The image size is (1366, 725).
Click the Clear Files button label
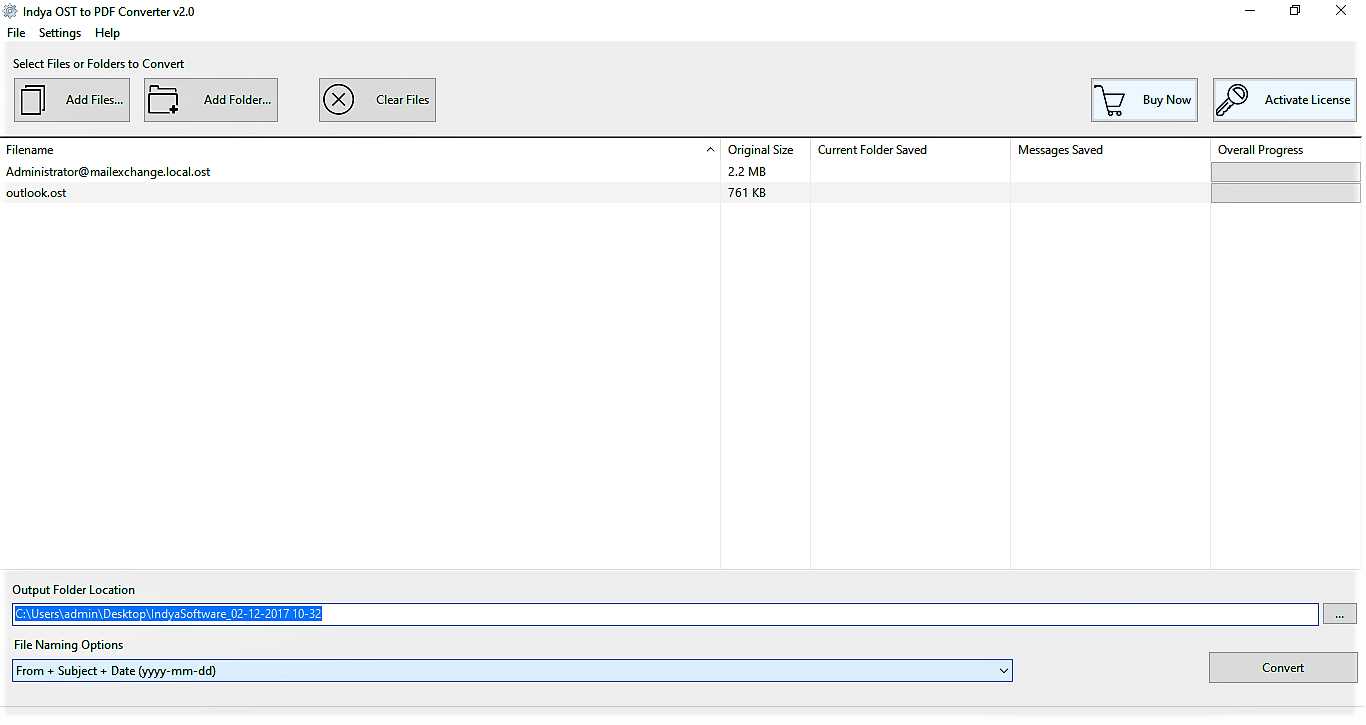[x=402, y=100]
